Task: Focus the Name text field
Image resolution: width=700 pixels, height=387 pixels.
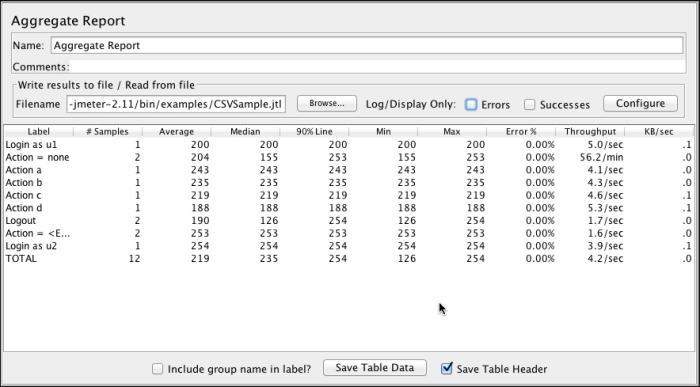Action: (x=367, y=45)
